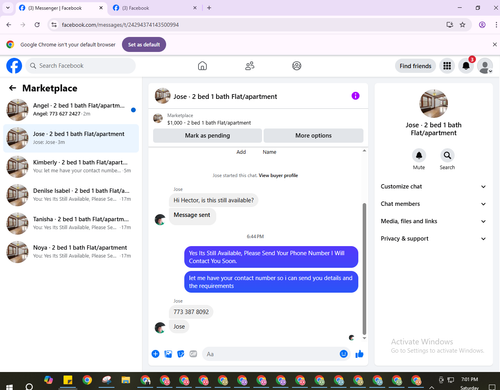The image size is (500, 390).
Task: Open Sticky Notes in taskbar
Action: (68, 380)
